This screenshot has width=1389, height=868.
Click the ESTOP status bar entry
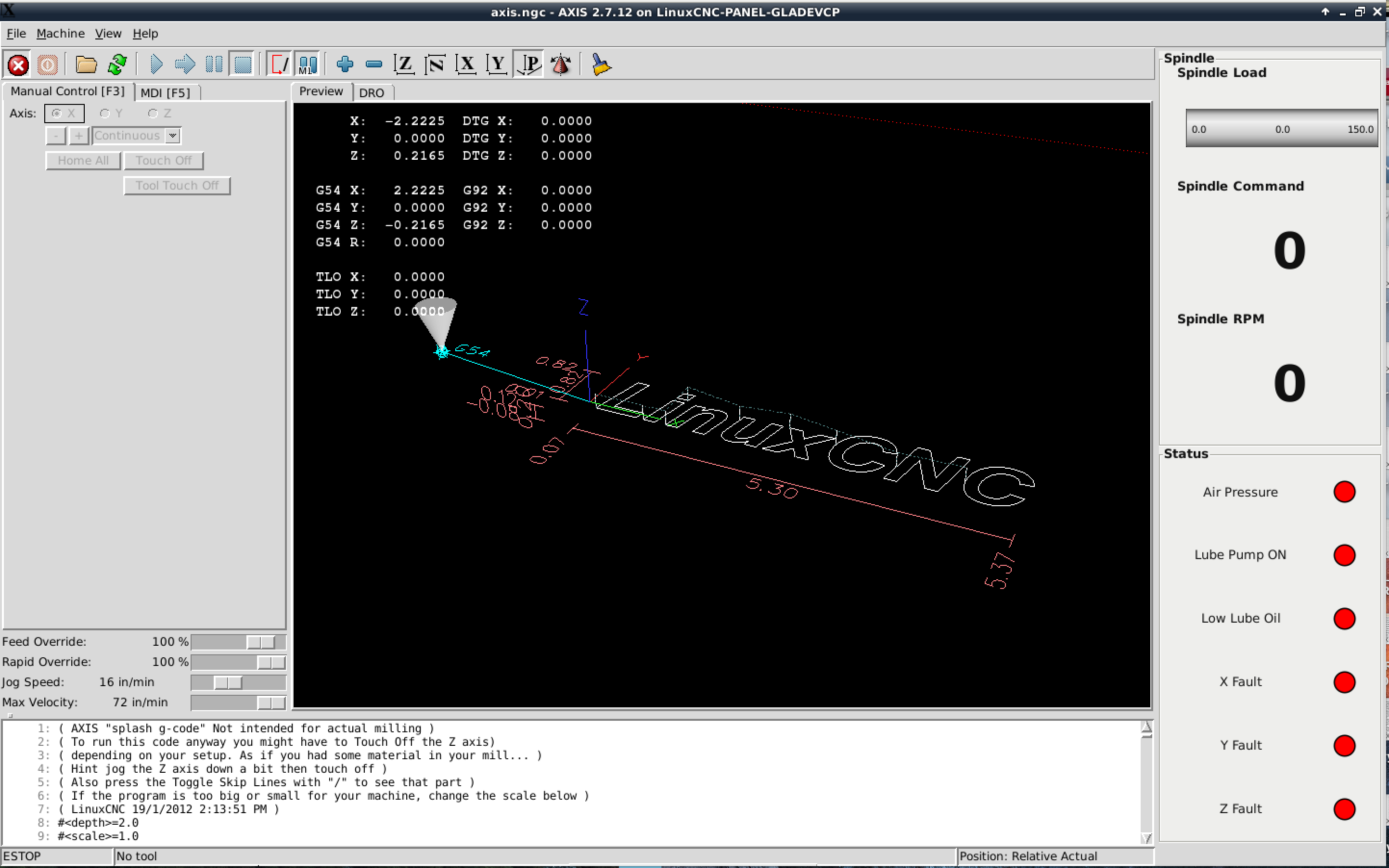tap(57, 856)
